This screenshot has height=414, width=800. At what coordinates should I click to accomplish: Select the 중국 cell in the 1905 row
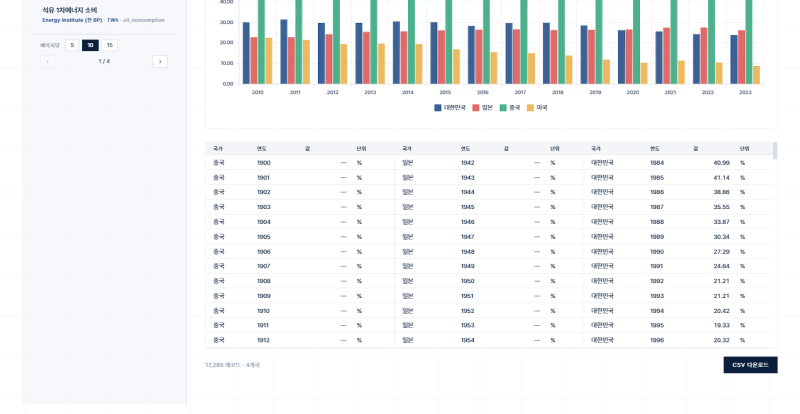219,237
